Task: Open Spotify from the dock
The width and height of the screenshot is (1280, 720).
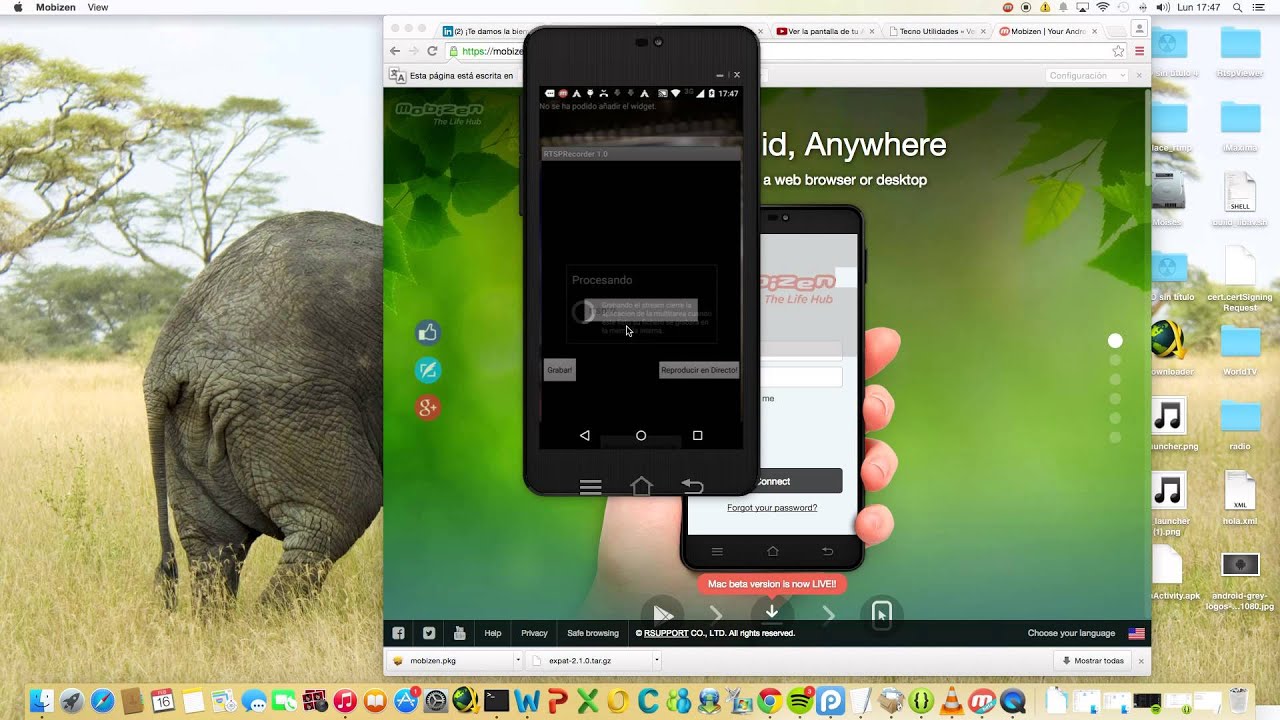Action: pyautogui.click(x=800, y=701)
